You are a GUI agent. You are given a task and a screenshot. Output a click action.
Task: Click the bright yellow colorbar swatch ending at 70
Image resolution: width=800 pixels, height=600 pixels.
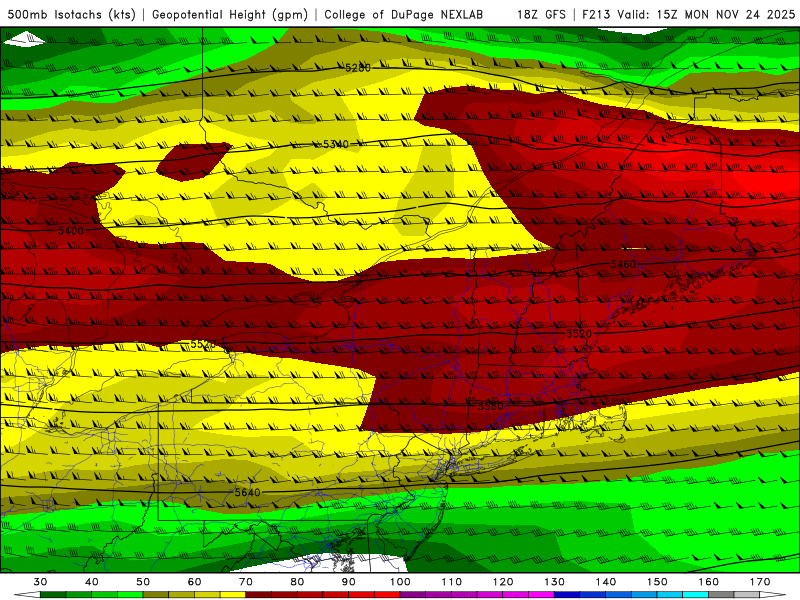233,595
